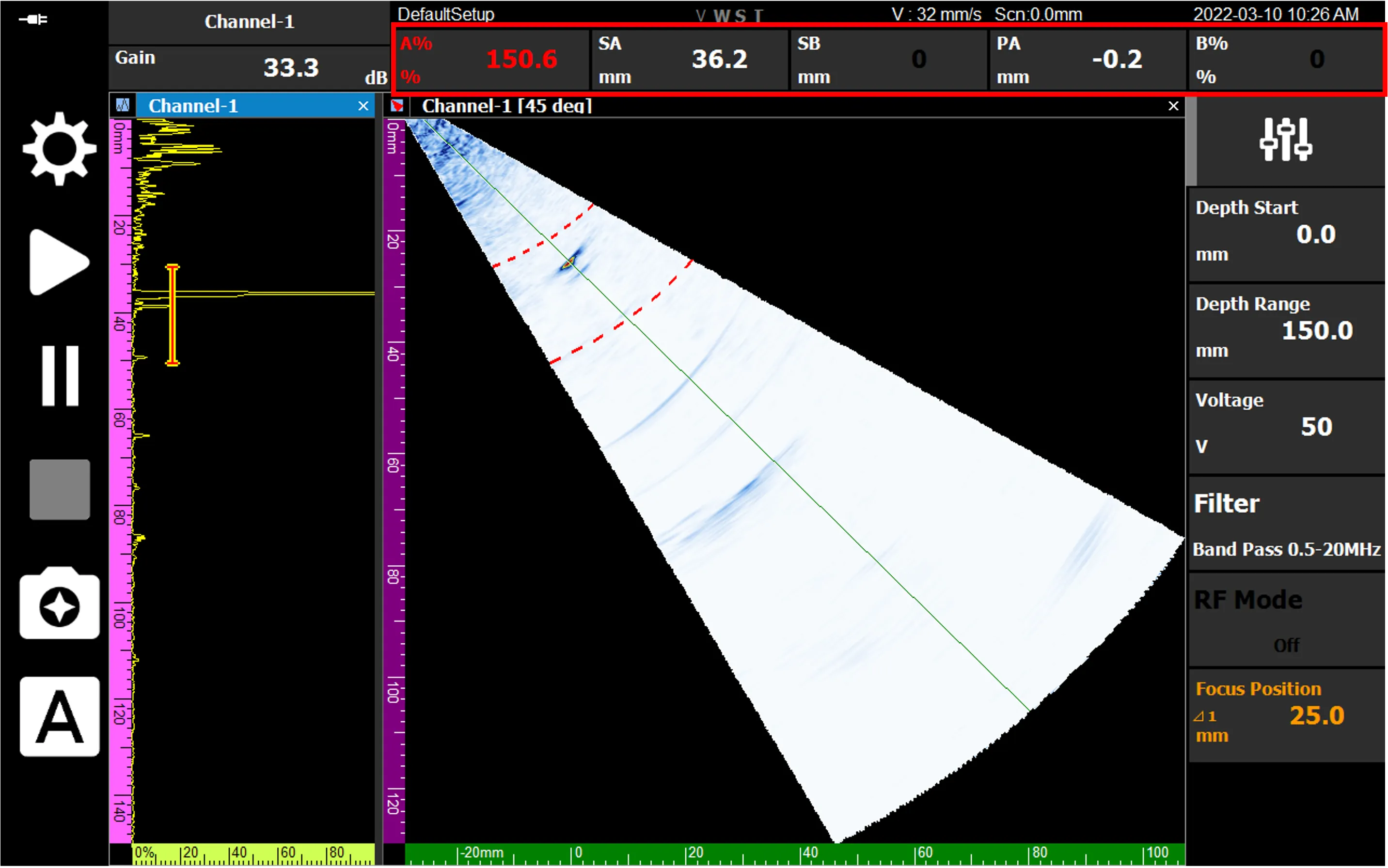Select the Voltage 50 V parameter
Screen dimensions: 1388x868
pos(1286,427)
